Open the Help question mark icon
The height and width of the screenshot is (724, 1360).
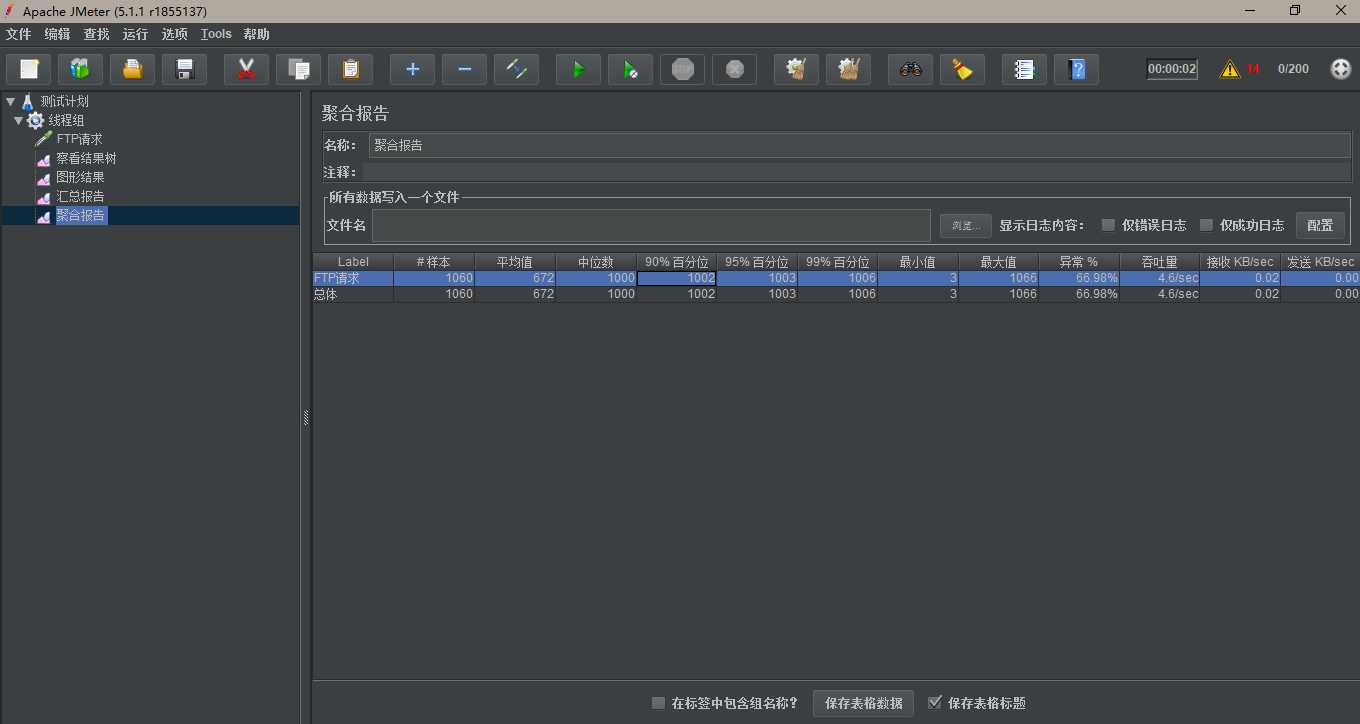1076,69
